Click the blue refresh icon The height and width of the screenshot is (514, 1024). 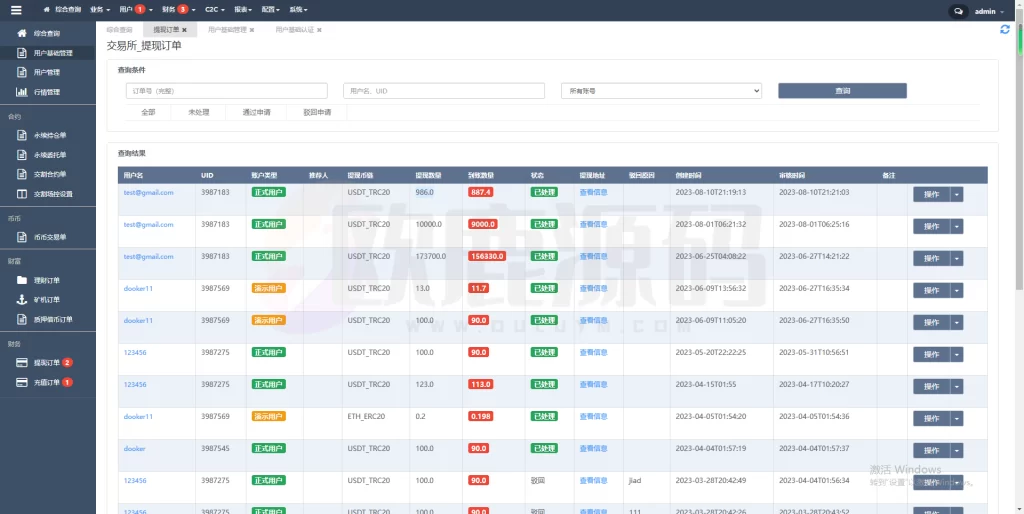[1004, 30]
